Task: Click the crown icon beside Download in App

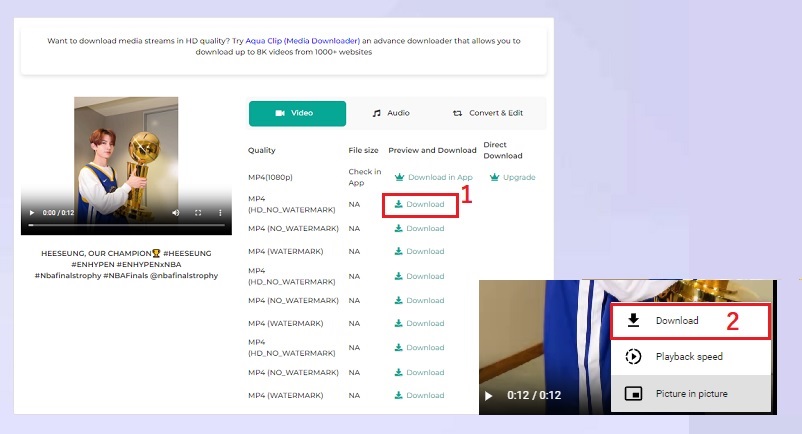Action: pos(399,177)
